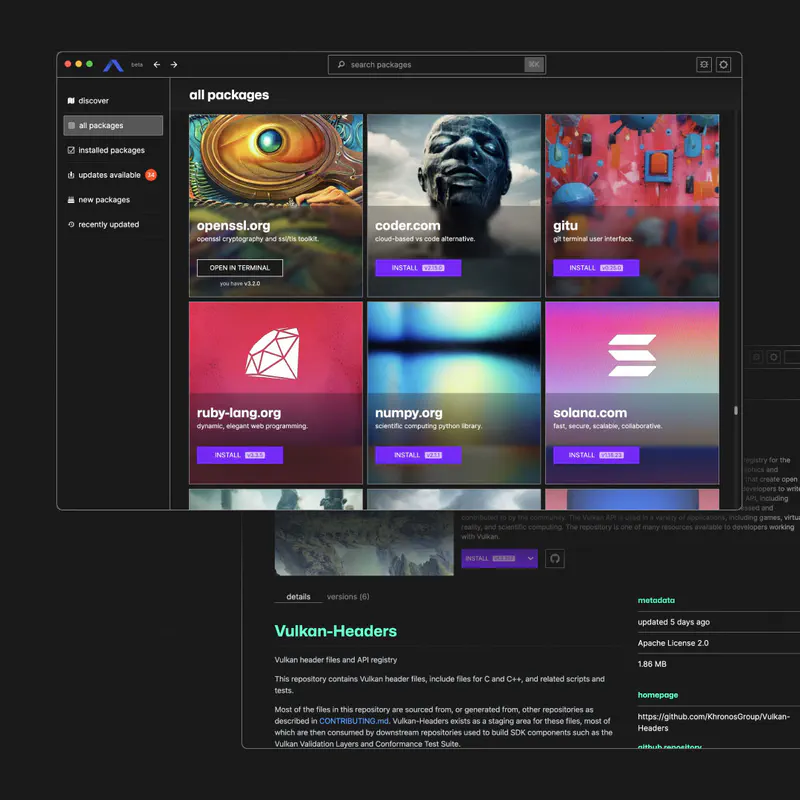
Task: Click the all packages heading
Action: coord(229,95)
